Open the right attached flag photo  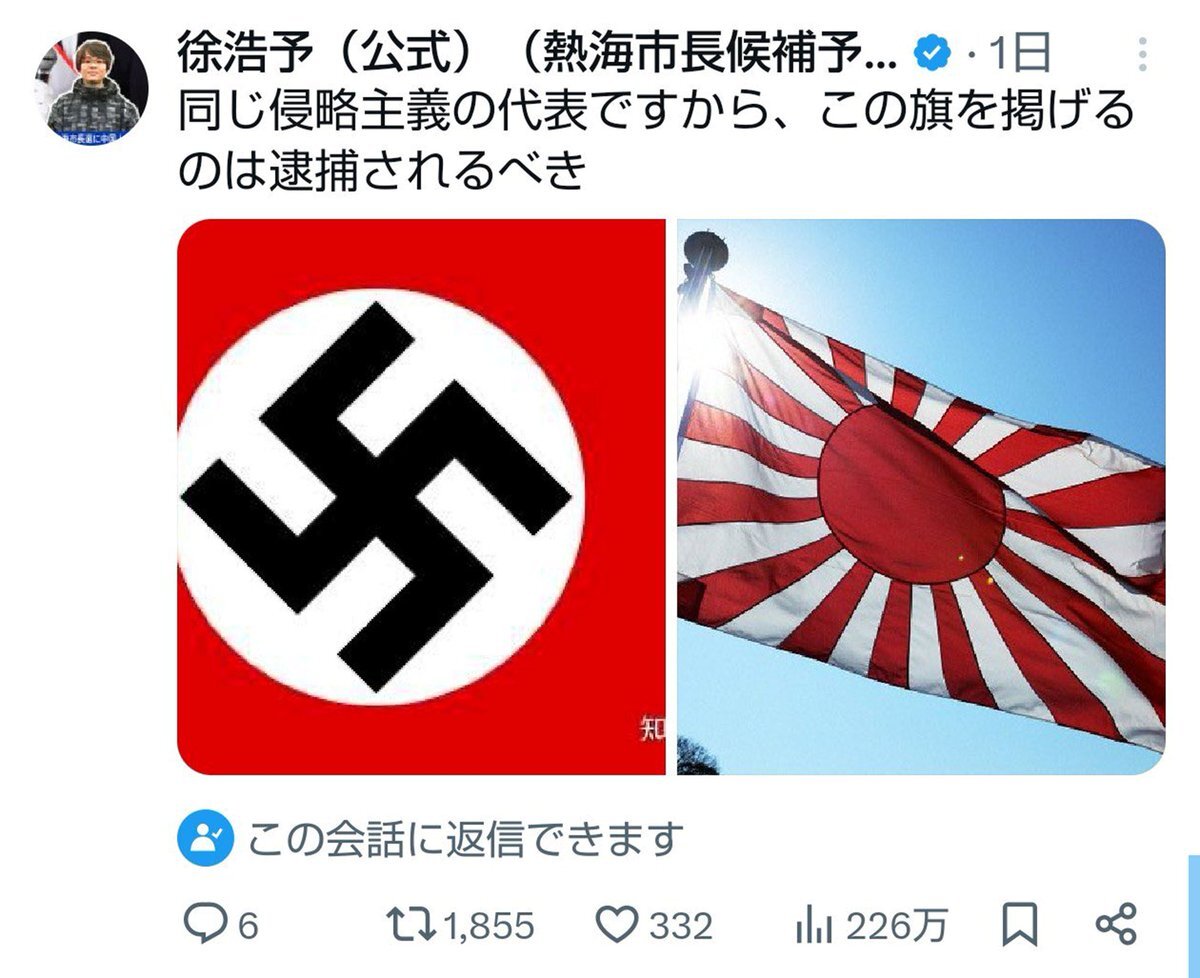pyautogui.click(x=921, y=497)
